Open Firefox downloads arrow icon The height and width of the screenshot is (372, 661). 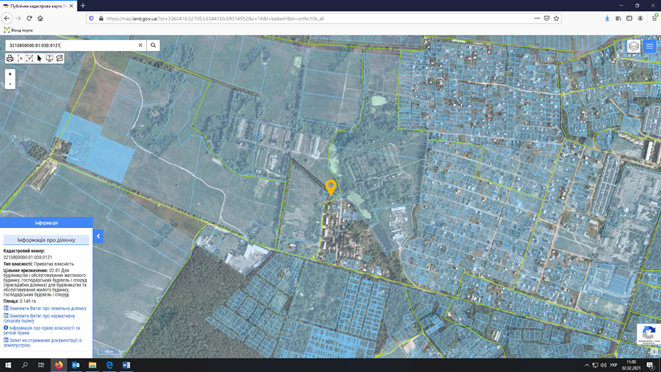[x=607, y=19]
